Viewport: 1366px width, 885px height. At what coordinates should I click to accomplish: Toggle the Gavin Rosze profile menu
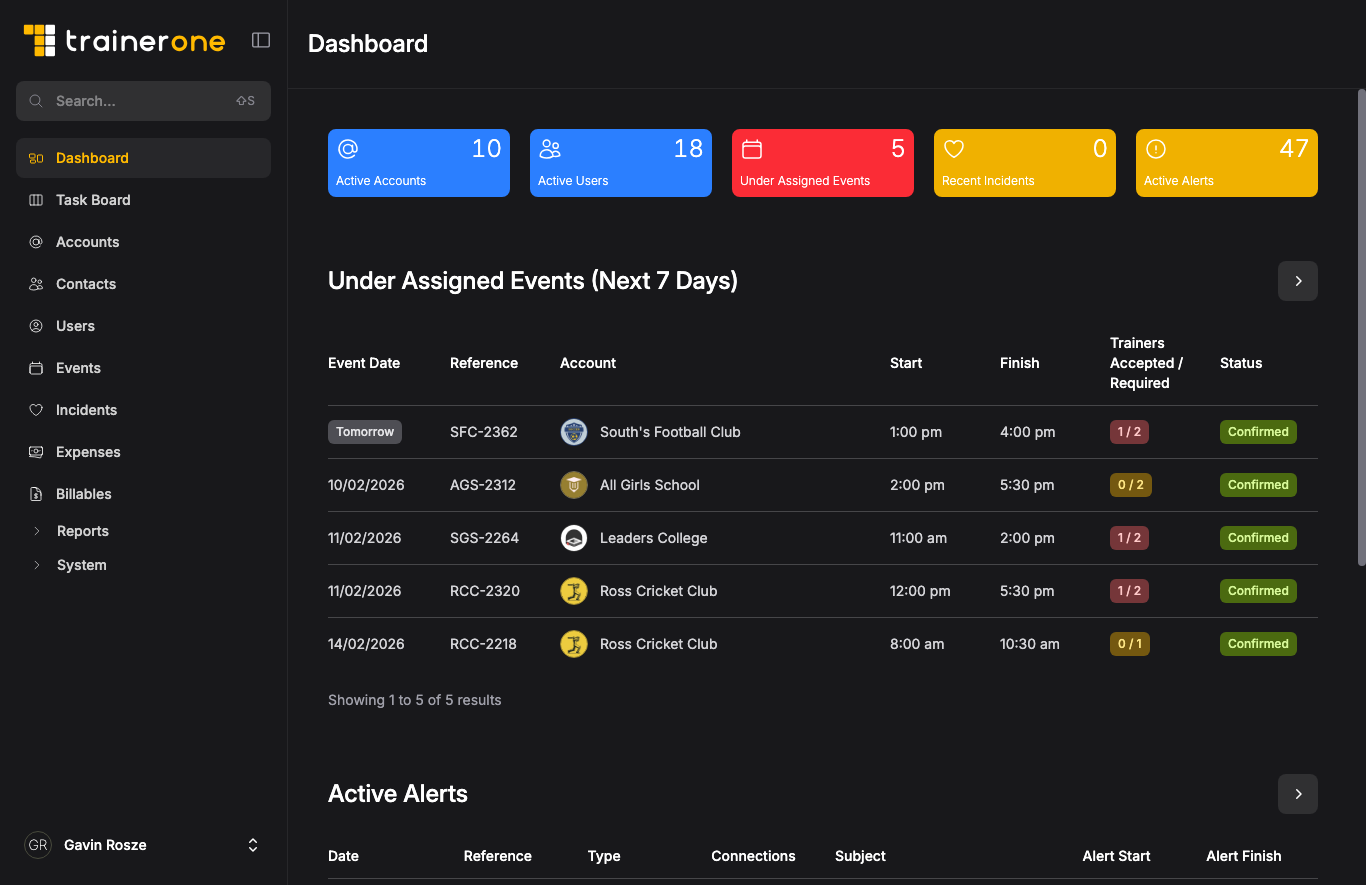click(253, 845)
